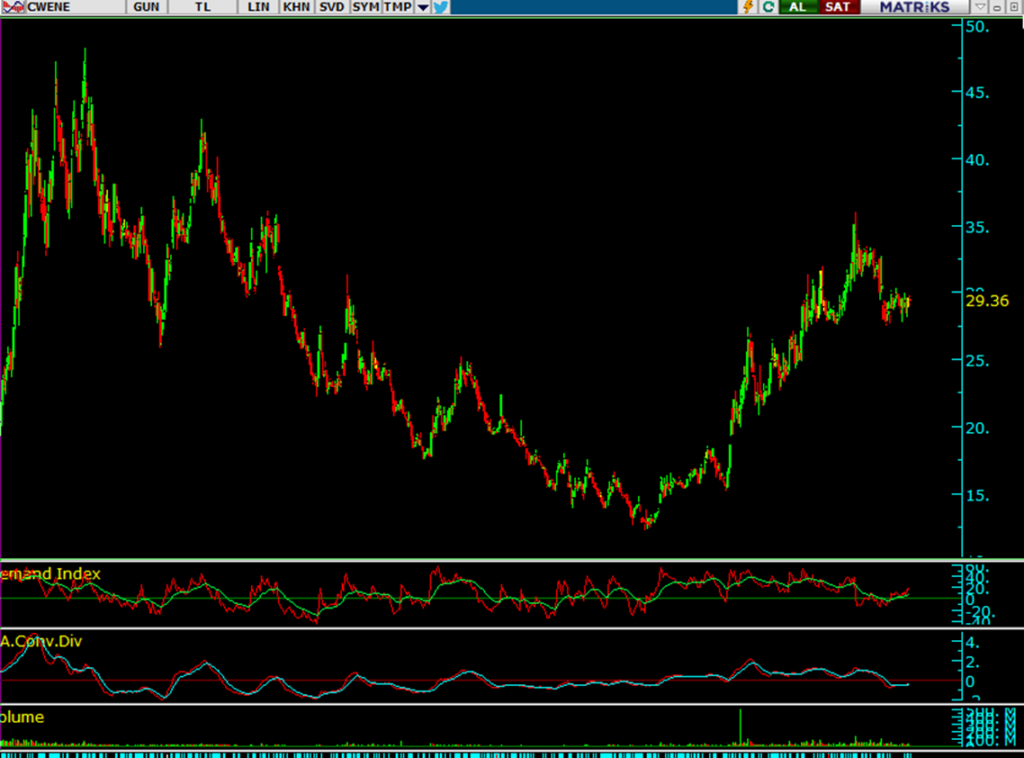Click the TMP toolbar item
This screenshot has height=758, width=1024.
398,7
